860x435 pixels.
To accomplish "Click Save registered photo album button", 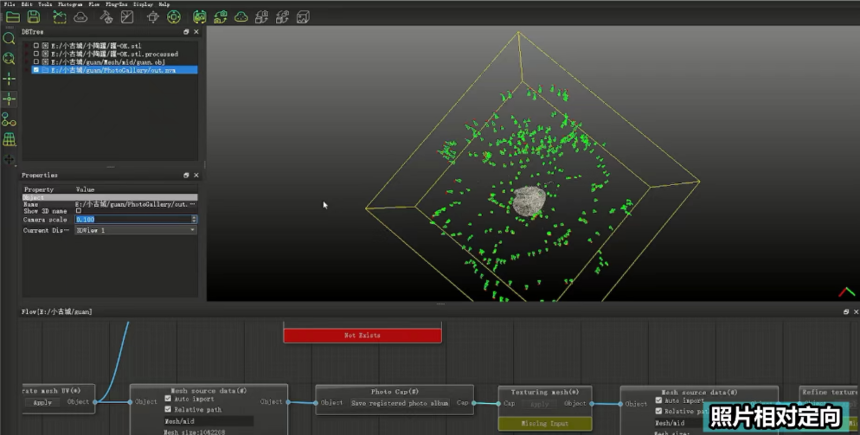I will (400, 403).
